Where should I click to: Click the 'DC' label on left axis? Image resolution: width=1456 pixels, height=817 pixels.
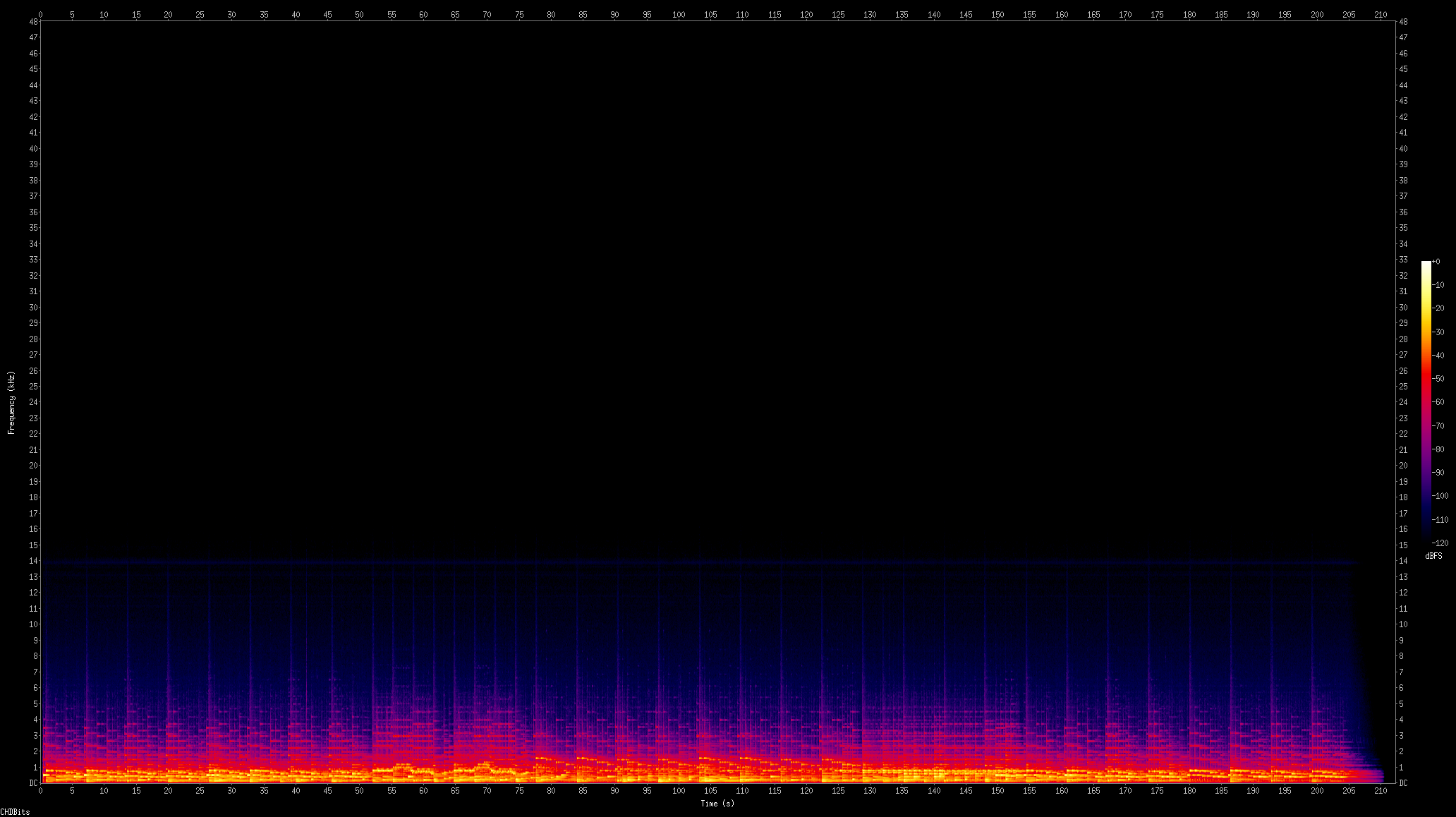[x=33, y=783]
